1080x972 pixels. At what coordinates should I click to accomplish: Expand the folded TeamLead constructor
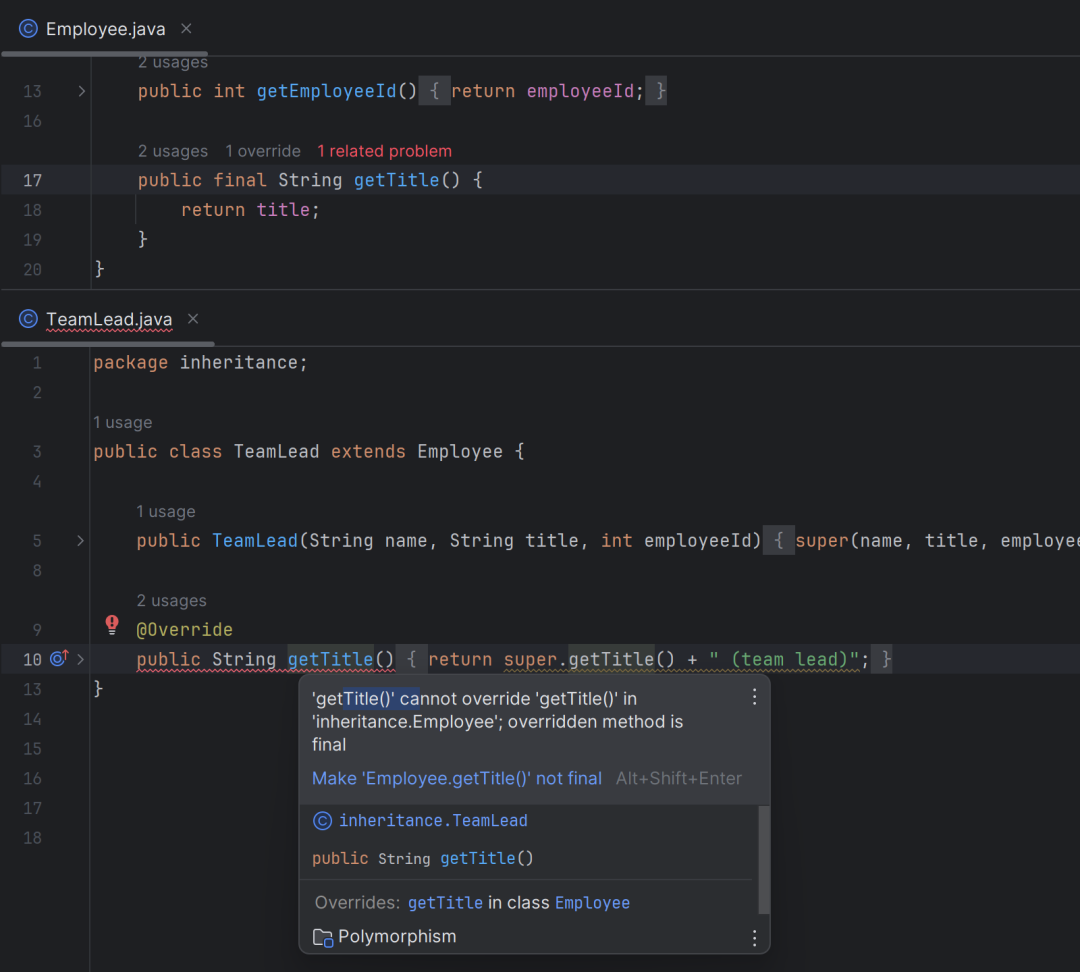(x=80, y=541)
